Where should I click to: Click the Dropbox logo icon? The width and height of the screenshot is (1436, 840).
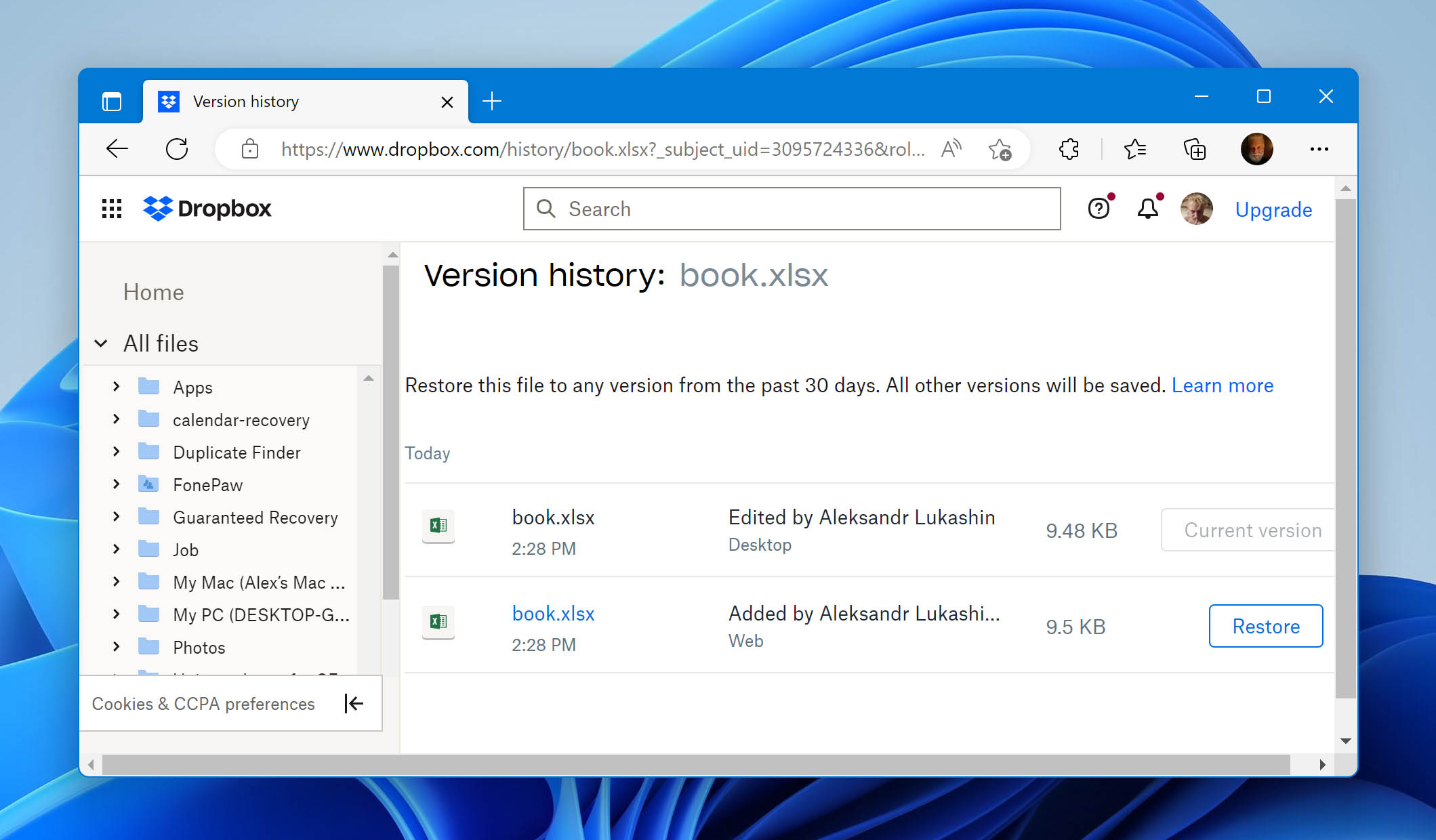click(x=159, y=209)
